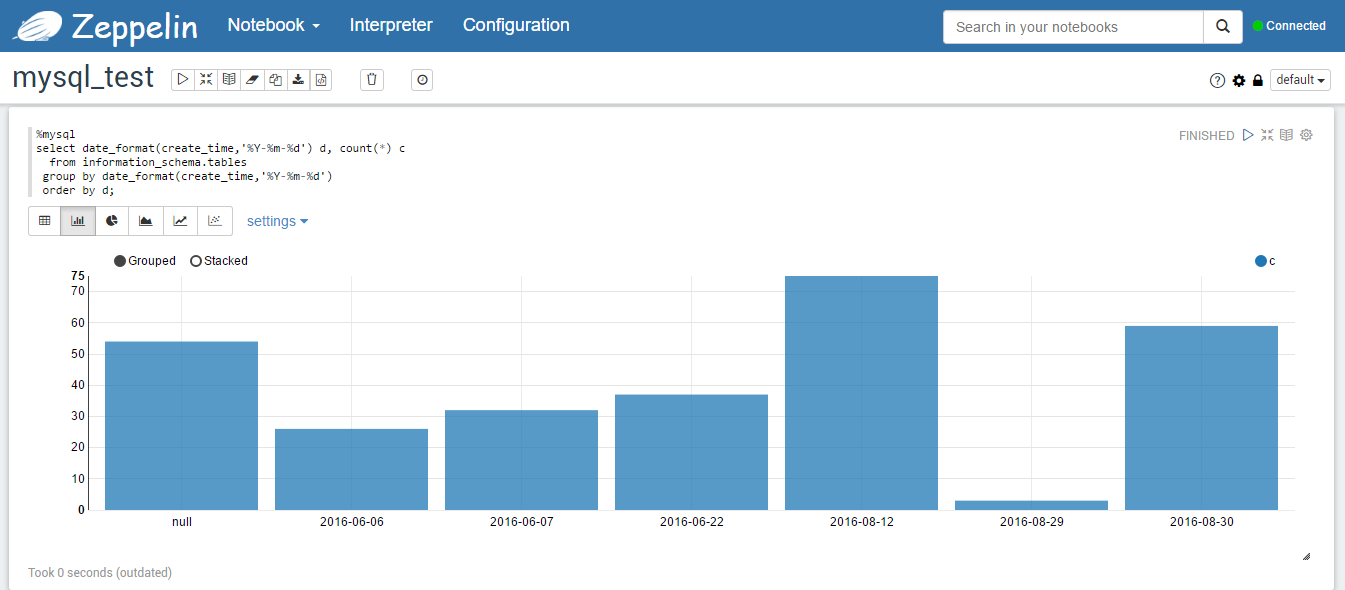Viewport: 1345px width, 590px height.
Task: Switch to pie chart view
Action: tap(112, 221)
